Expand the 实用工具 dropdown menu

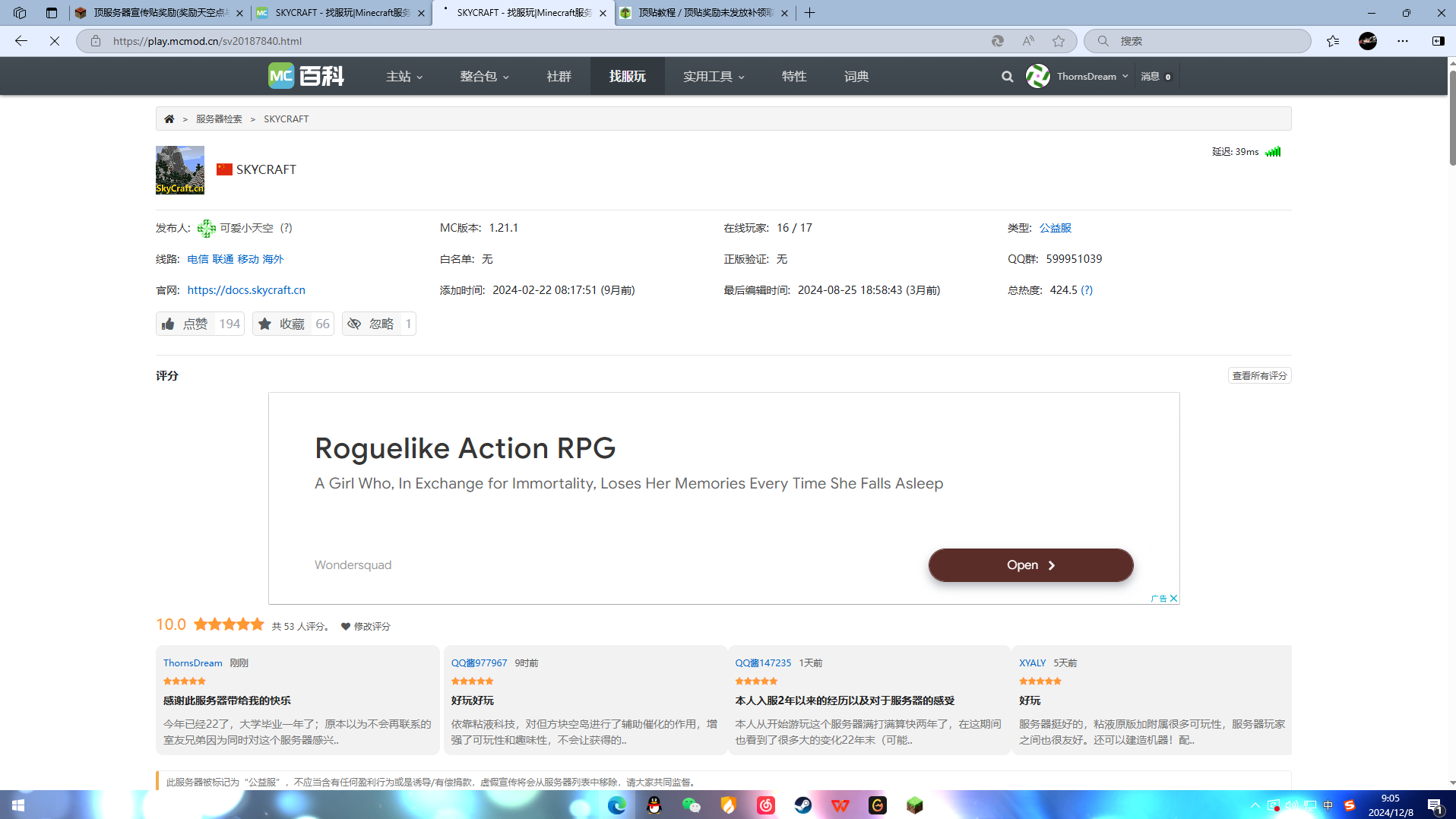coord(714,76)
